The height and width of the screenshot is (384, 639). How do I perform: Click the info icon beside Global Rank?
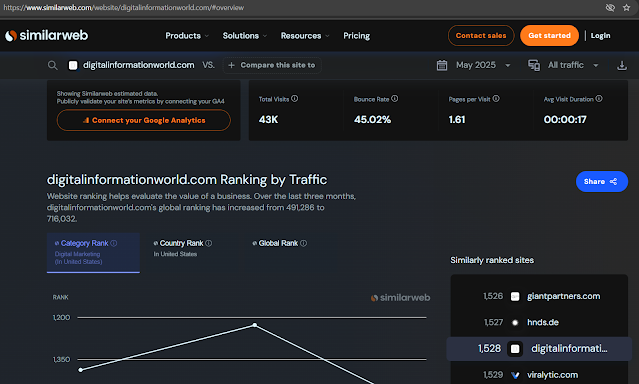click(x=304, y=243)
